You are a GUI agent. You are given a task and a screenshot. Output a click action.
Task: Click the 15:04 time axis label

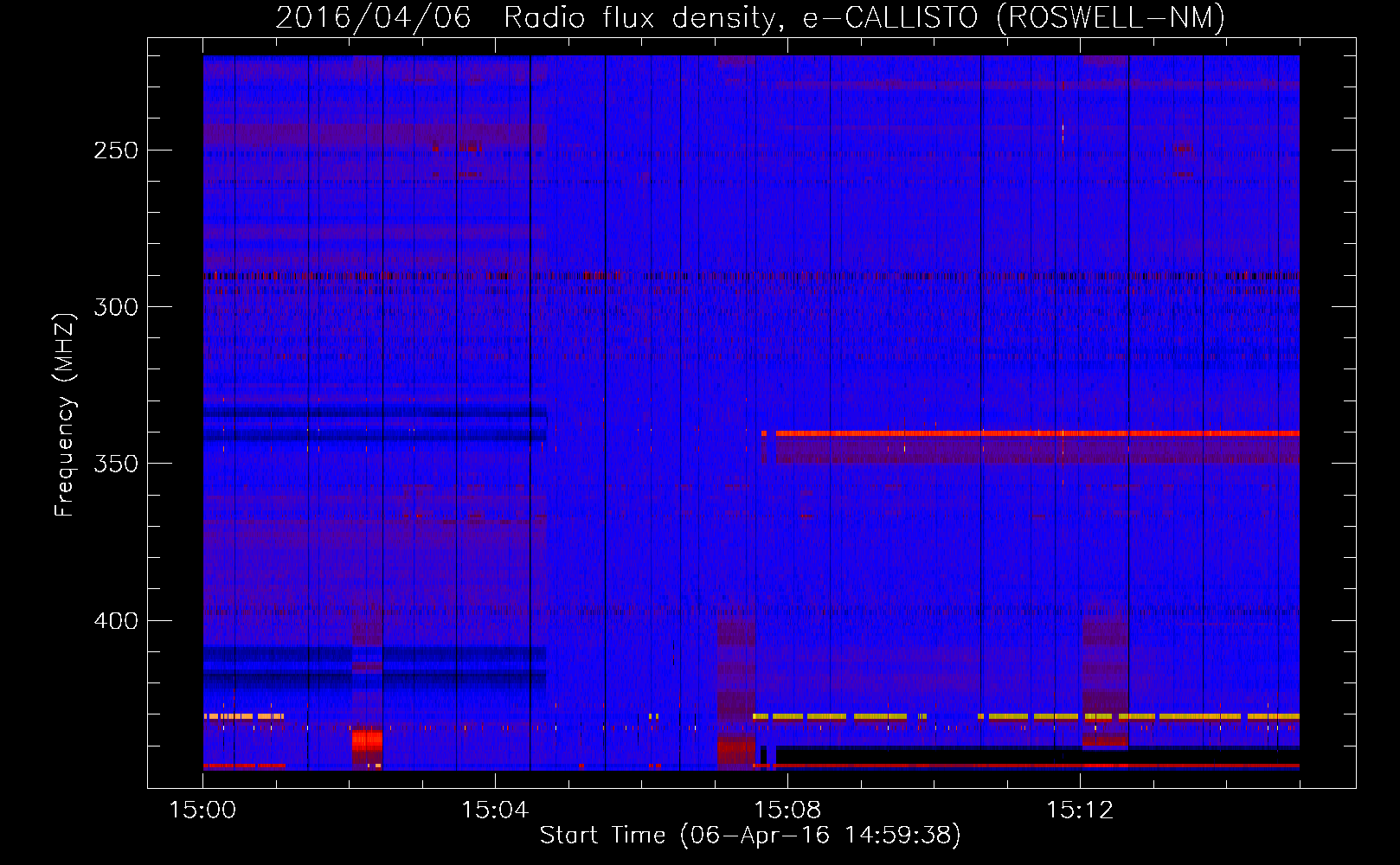click(495, 811)
